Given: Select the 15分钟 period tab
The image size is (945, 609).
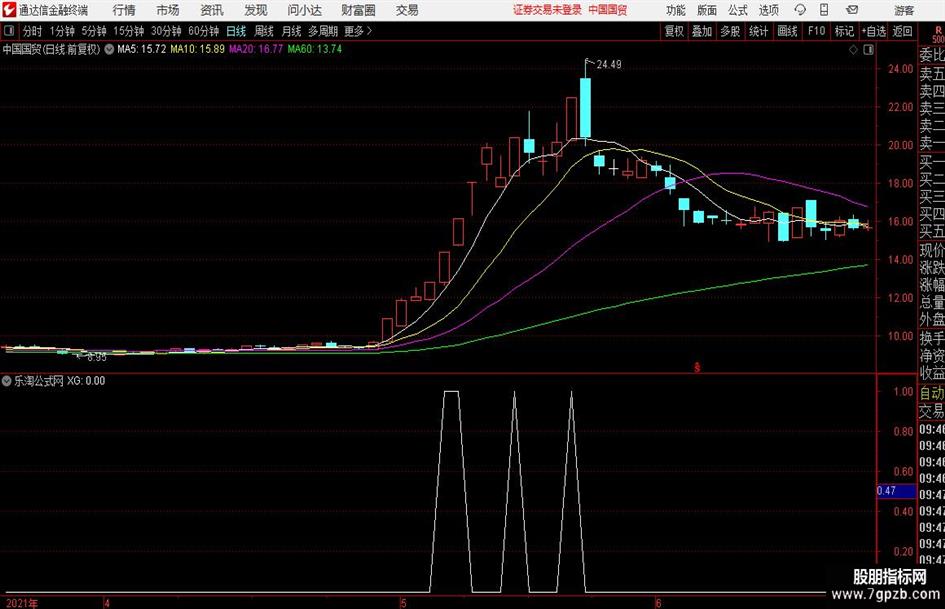Looking at the screenshot, I should 129,31.
